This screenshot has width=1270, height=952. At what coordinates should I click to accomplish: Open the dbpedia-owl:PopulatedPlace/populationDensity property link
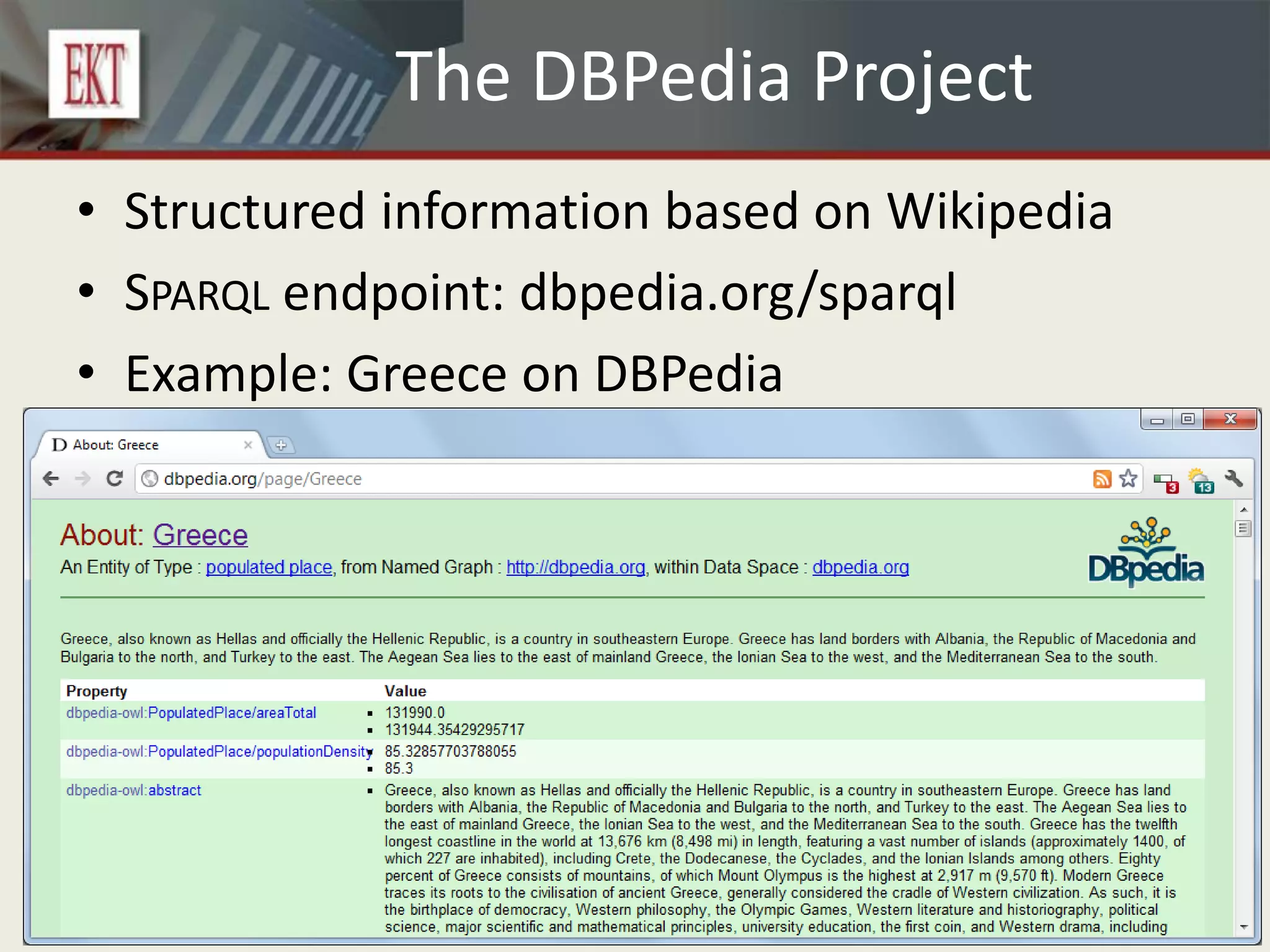220,752
